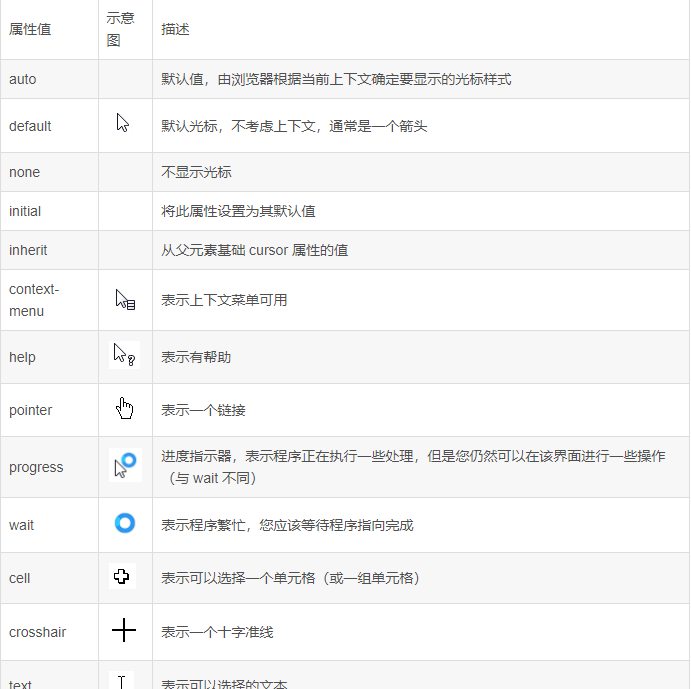Click description 默认值，由浏览器根据当前上下文确定
Screen dimensions: 691x689
[x=336, y=79]
